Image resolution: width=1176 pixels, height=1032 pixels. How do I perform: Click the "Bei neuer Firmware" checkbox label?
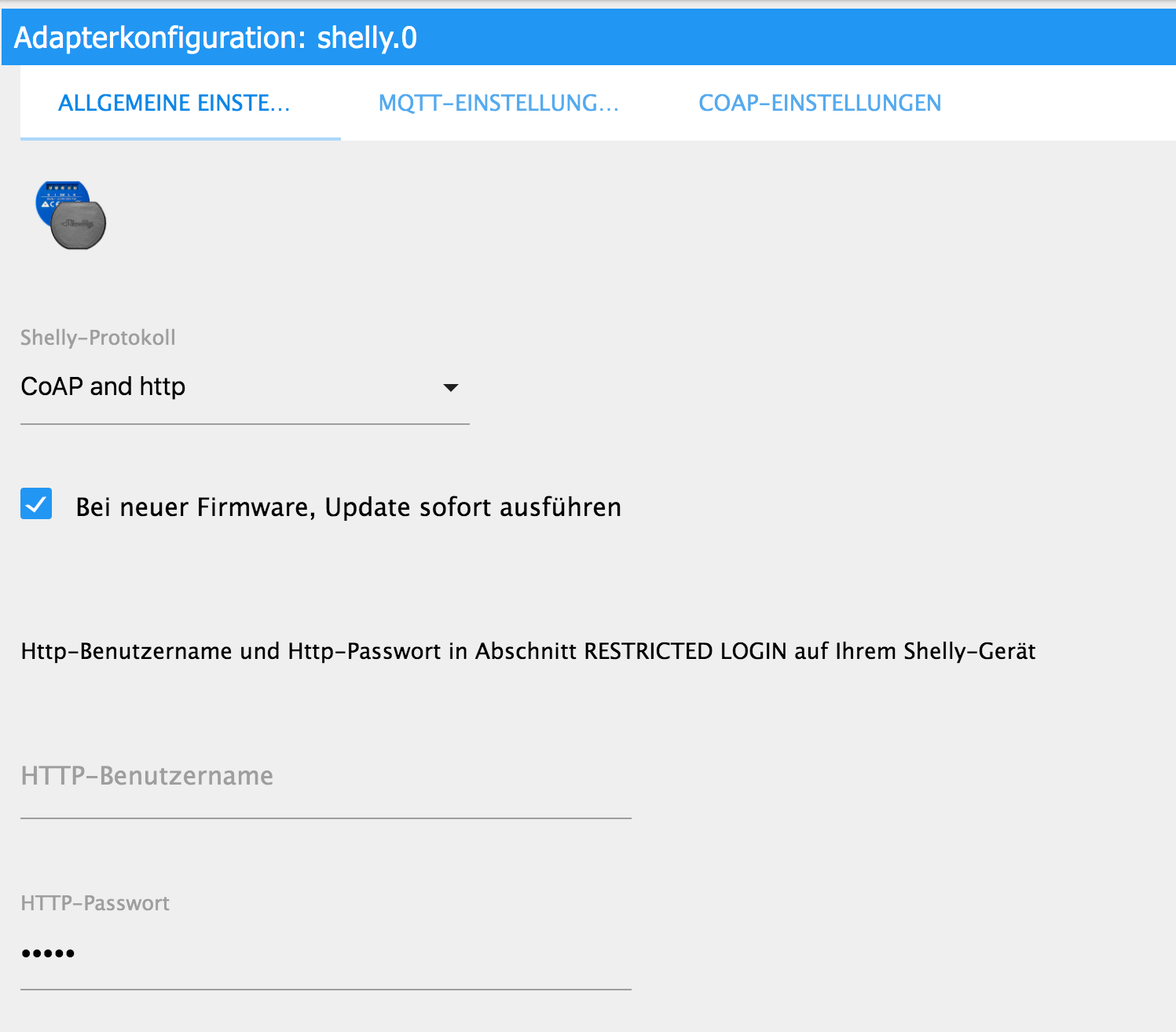point(348,507)
